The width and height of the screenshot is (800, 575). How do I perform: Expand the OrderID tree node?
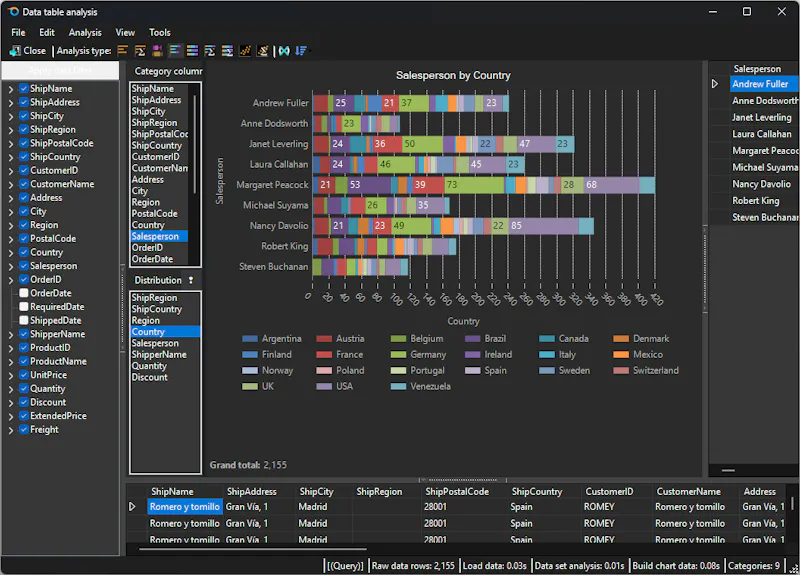point(11,280)
